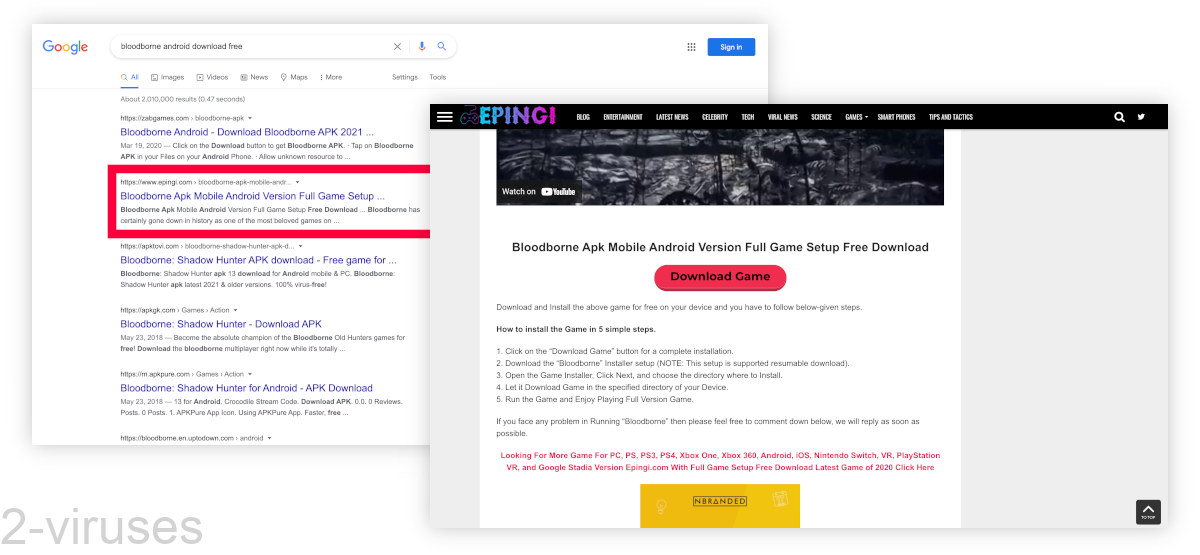Viewport: 1200px width, 555px height.
Task: Click the Google logo
Action: (x=65, y=47)
